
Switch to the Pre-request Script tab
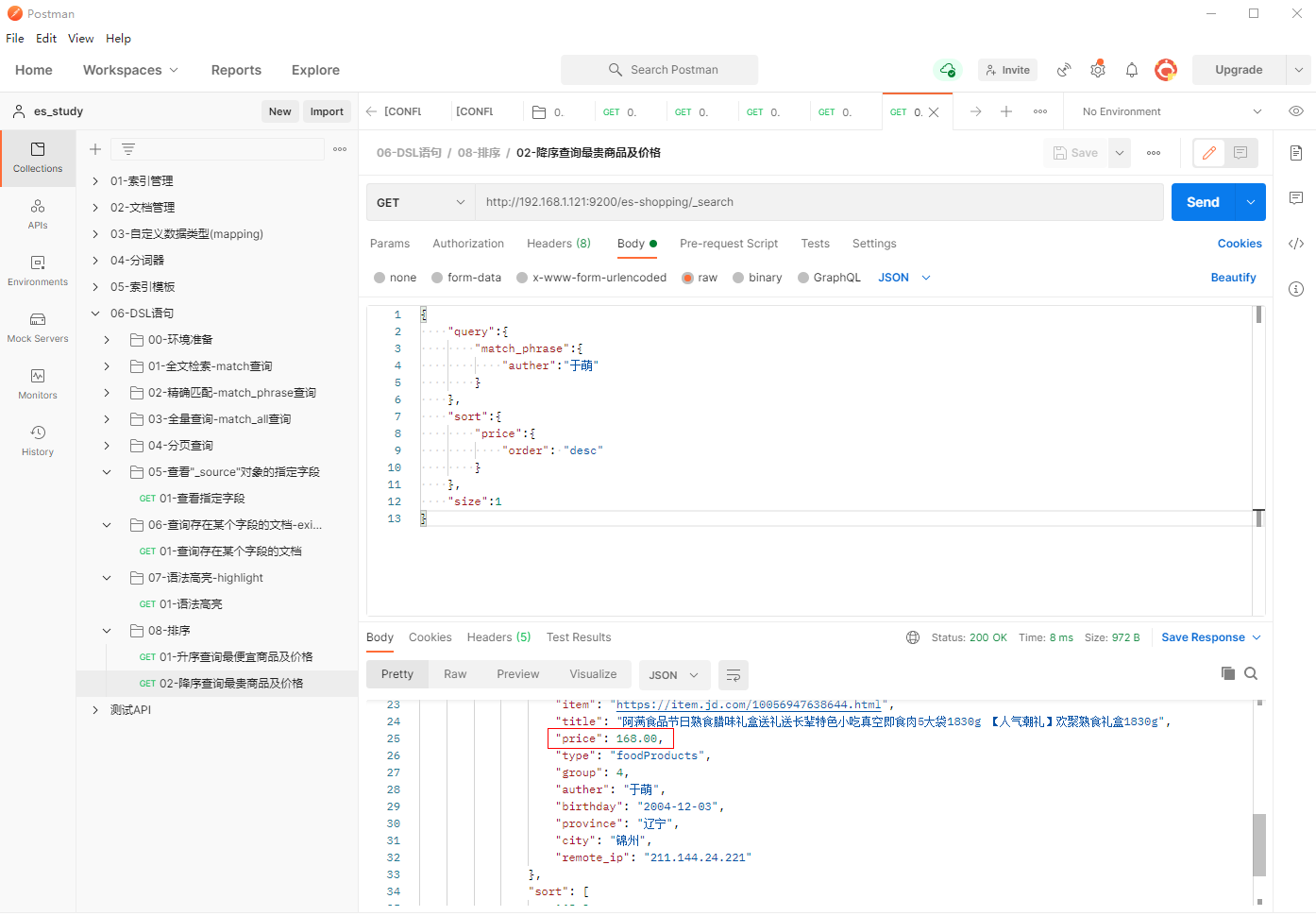(728, 244)
